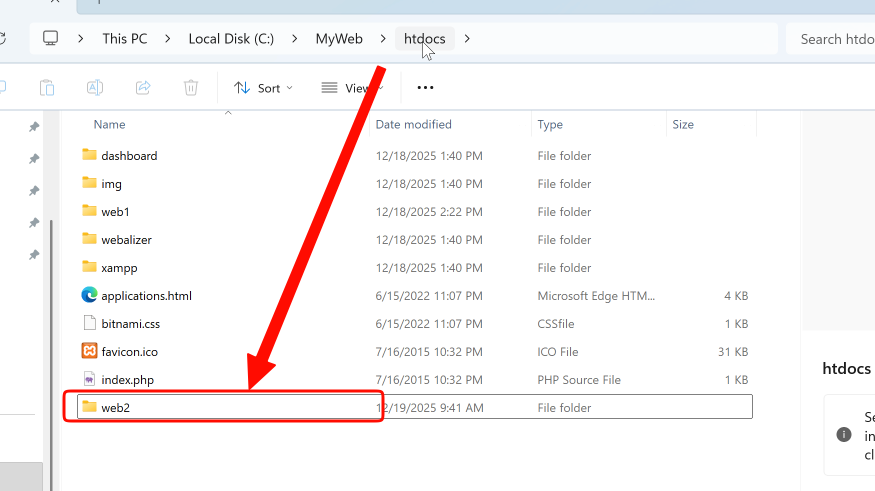
Task: Sort by the Date modified column header
Action: click(x=413, y=125)
